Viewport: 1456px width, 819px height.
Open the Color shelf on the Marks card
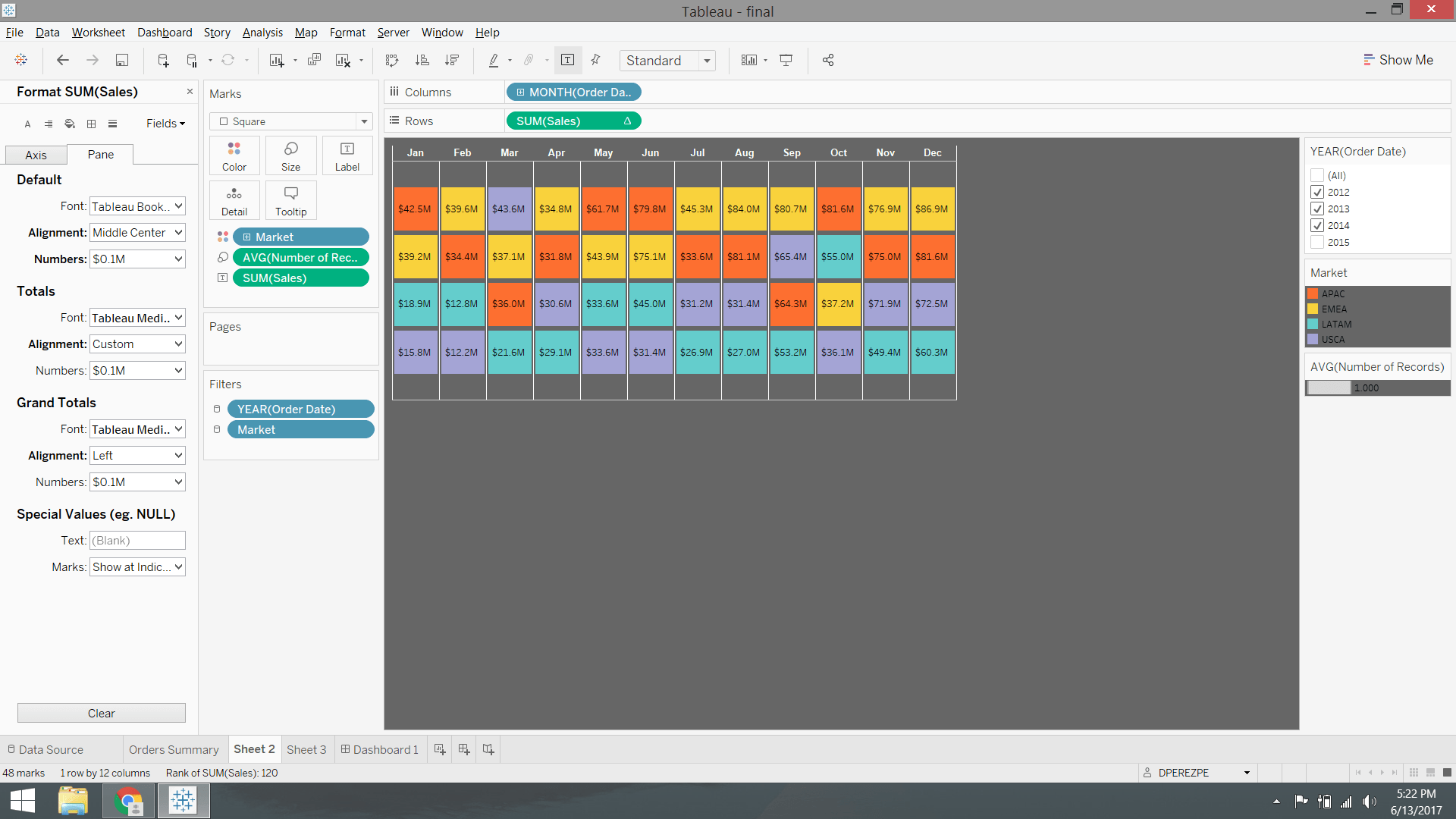pos(234,155)
